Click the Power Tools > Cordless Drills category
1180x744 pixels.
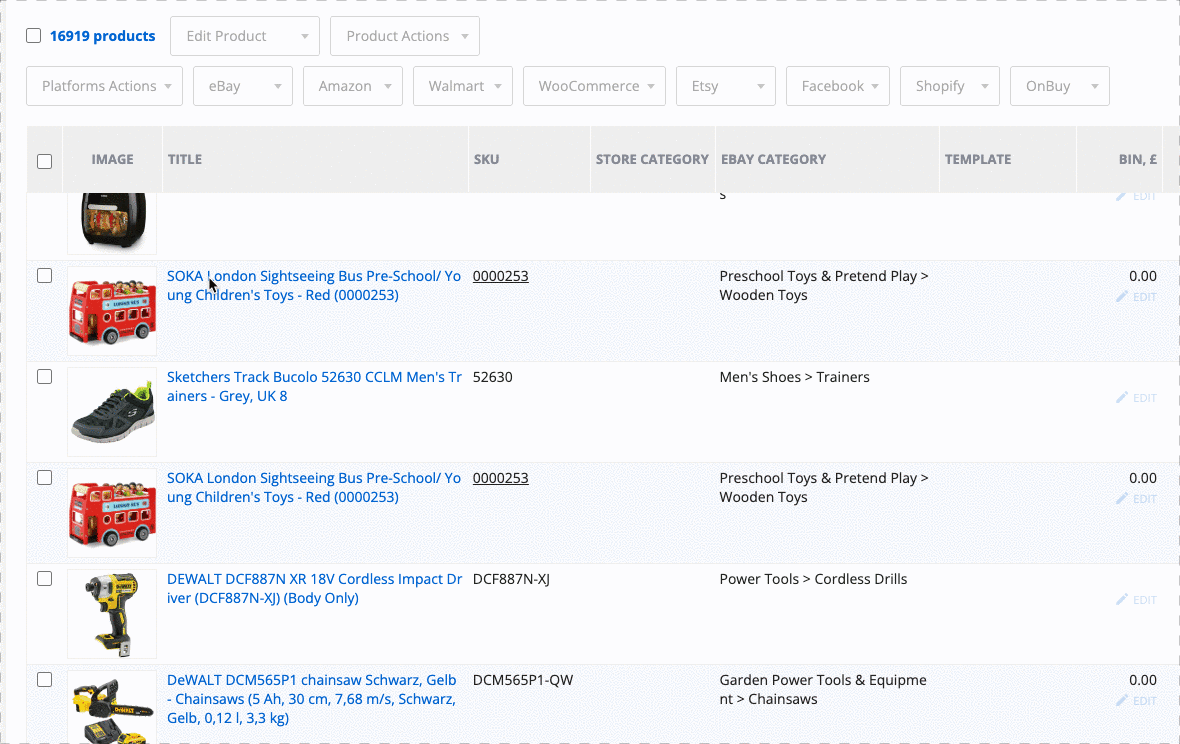click(x=814, y=579)
